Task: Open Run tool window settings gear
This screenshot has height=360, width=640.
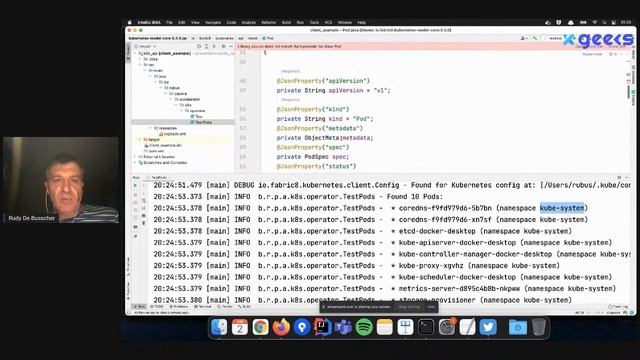Action: (619, 178)
